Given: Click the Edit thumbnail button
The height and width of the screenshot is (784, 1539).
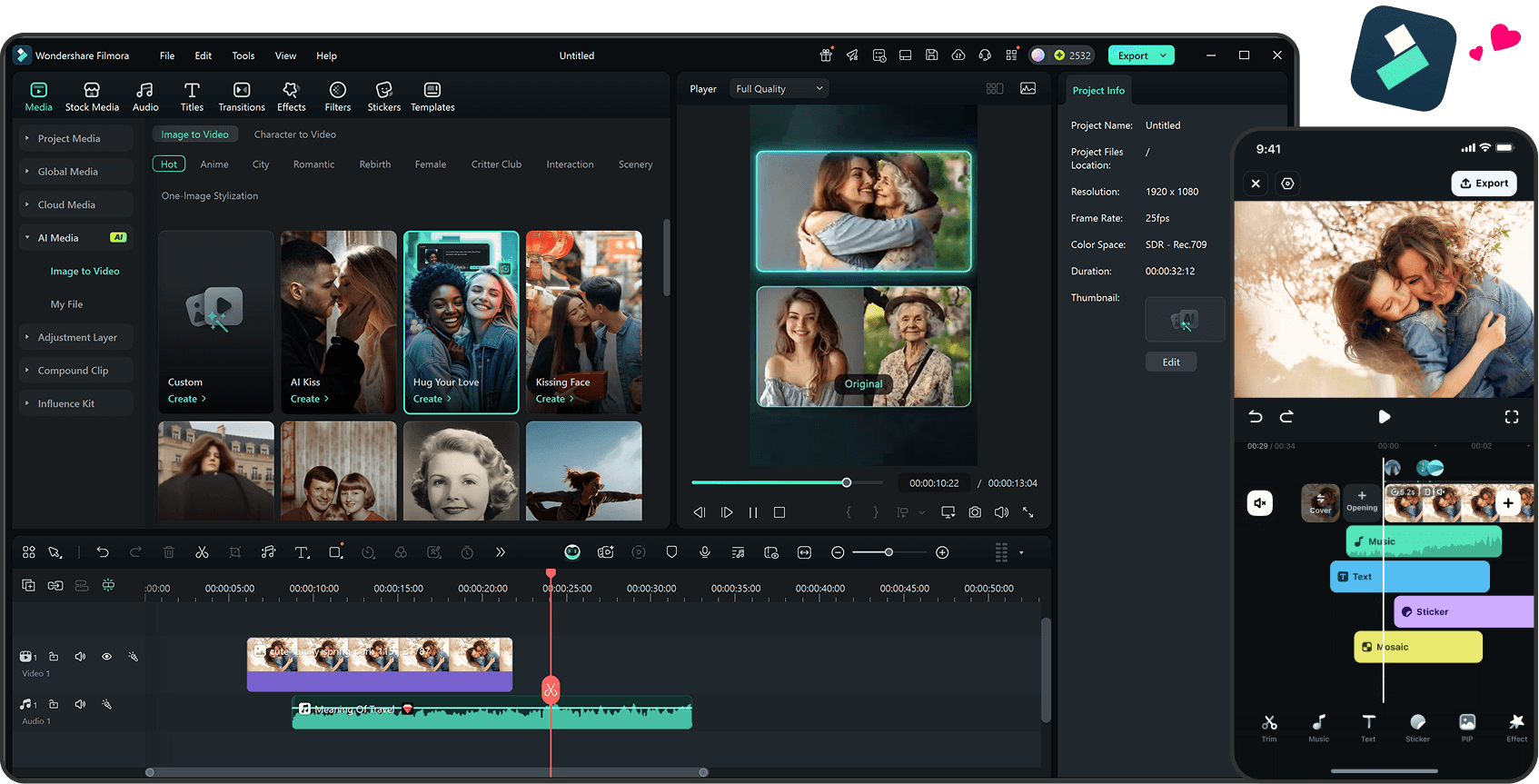Looking at the screenshot, I should (x=1171, y=362).
